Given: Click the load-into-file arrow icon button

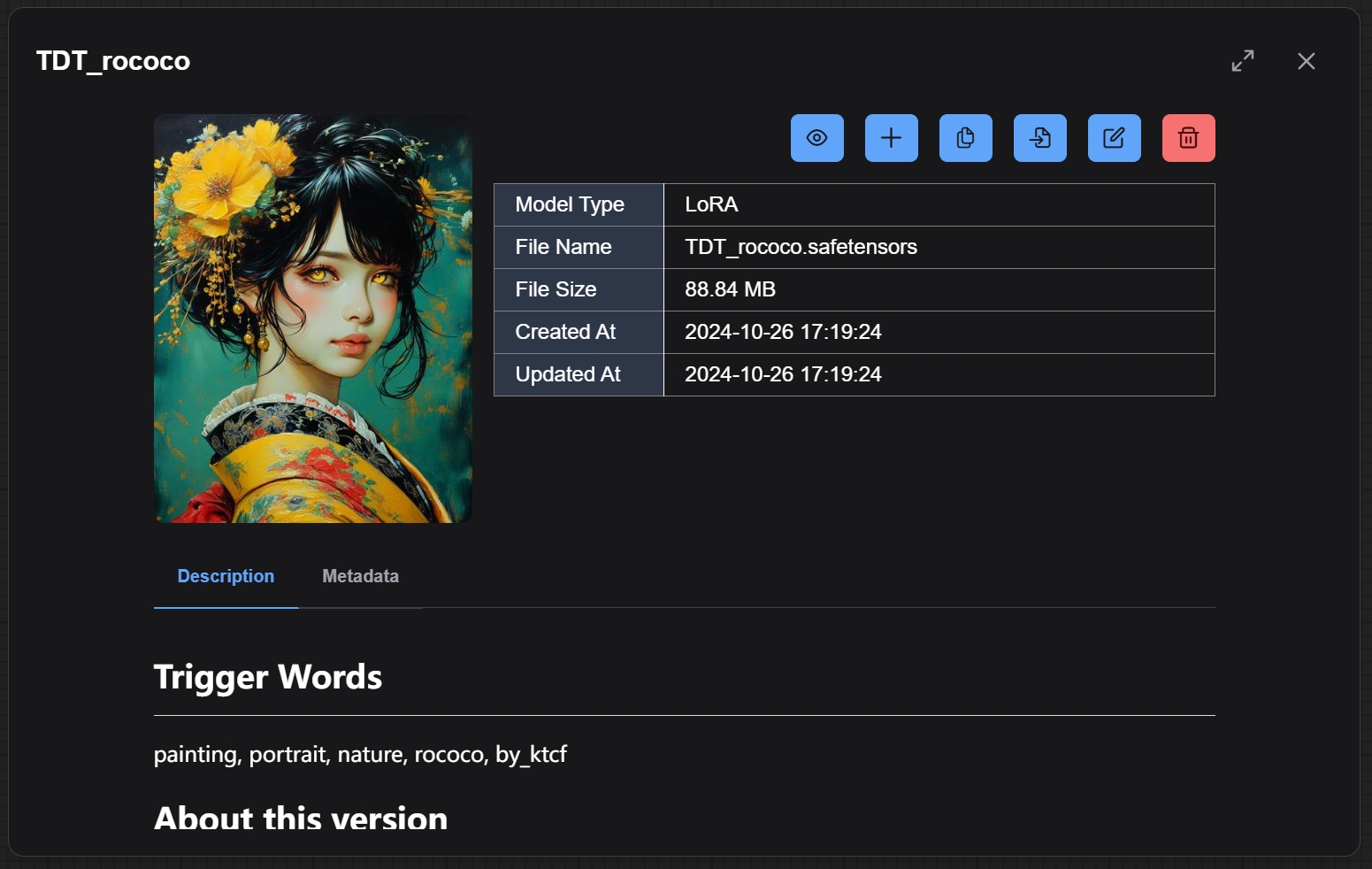Looking at the screenshot, I should [x=1039, y=138].
